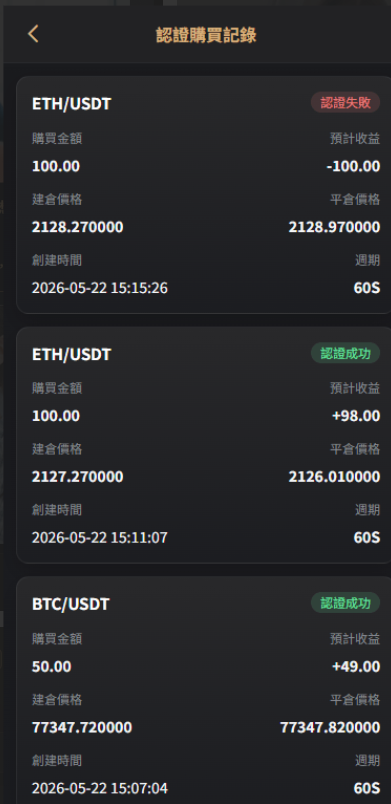The image size is (391, 804).
Task: Click purchase amount 50.00 in BTC card
Action: click(52, 667)
